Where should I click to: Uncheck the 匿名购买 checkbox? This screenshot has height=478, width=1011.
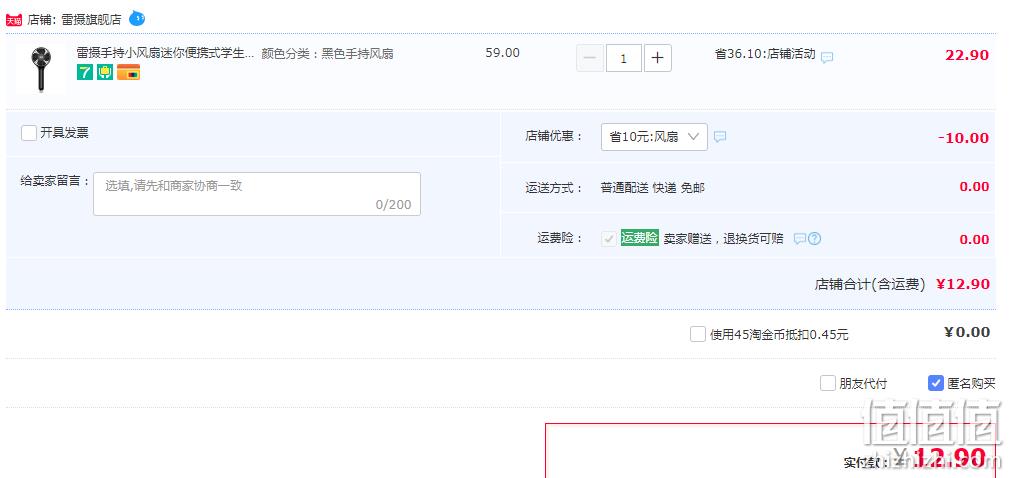[936, 383]
